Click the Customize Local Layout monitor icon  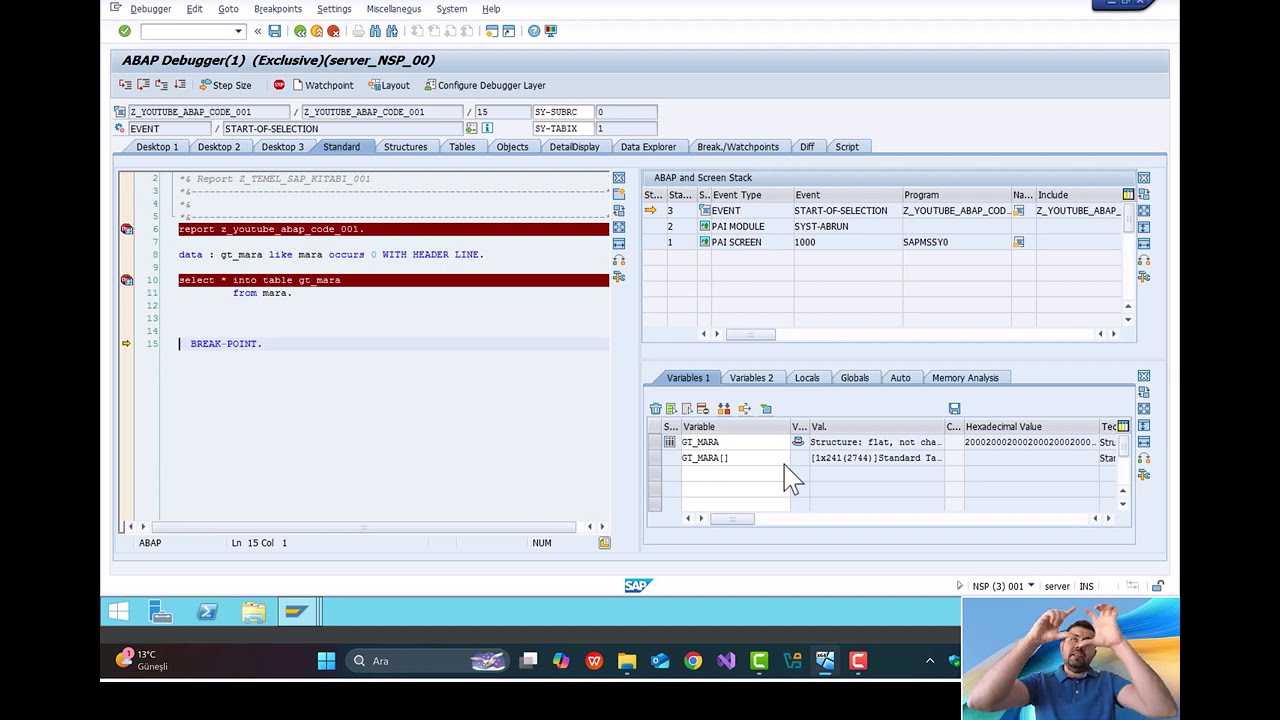pyautogui.click(x=551, y=31)
